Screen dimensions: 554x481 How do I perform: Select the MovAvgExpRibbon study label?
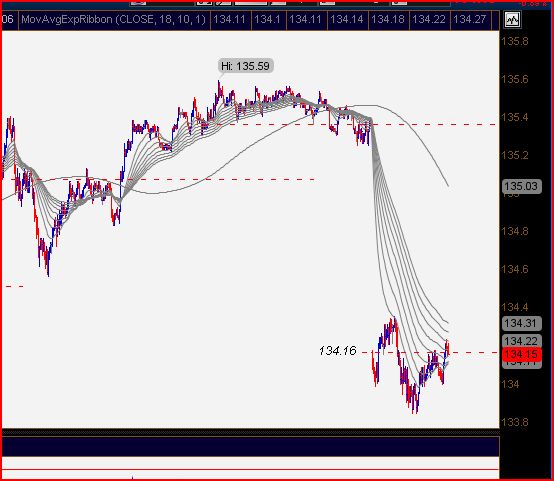pyautogui.click(x=113, y=19)
